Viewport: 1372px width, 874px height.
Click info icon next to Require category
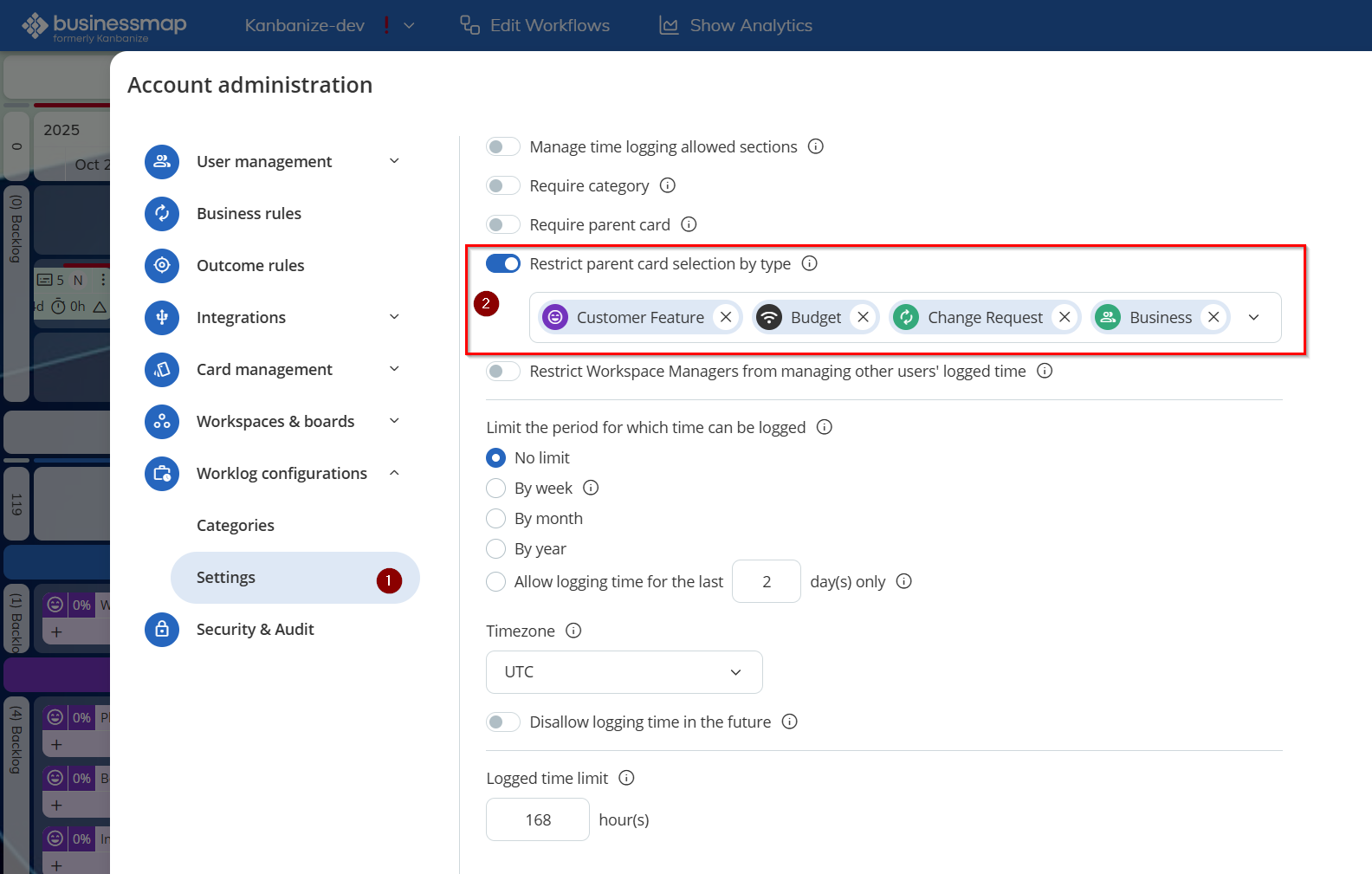point(668,185)
